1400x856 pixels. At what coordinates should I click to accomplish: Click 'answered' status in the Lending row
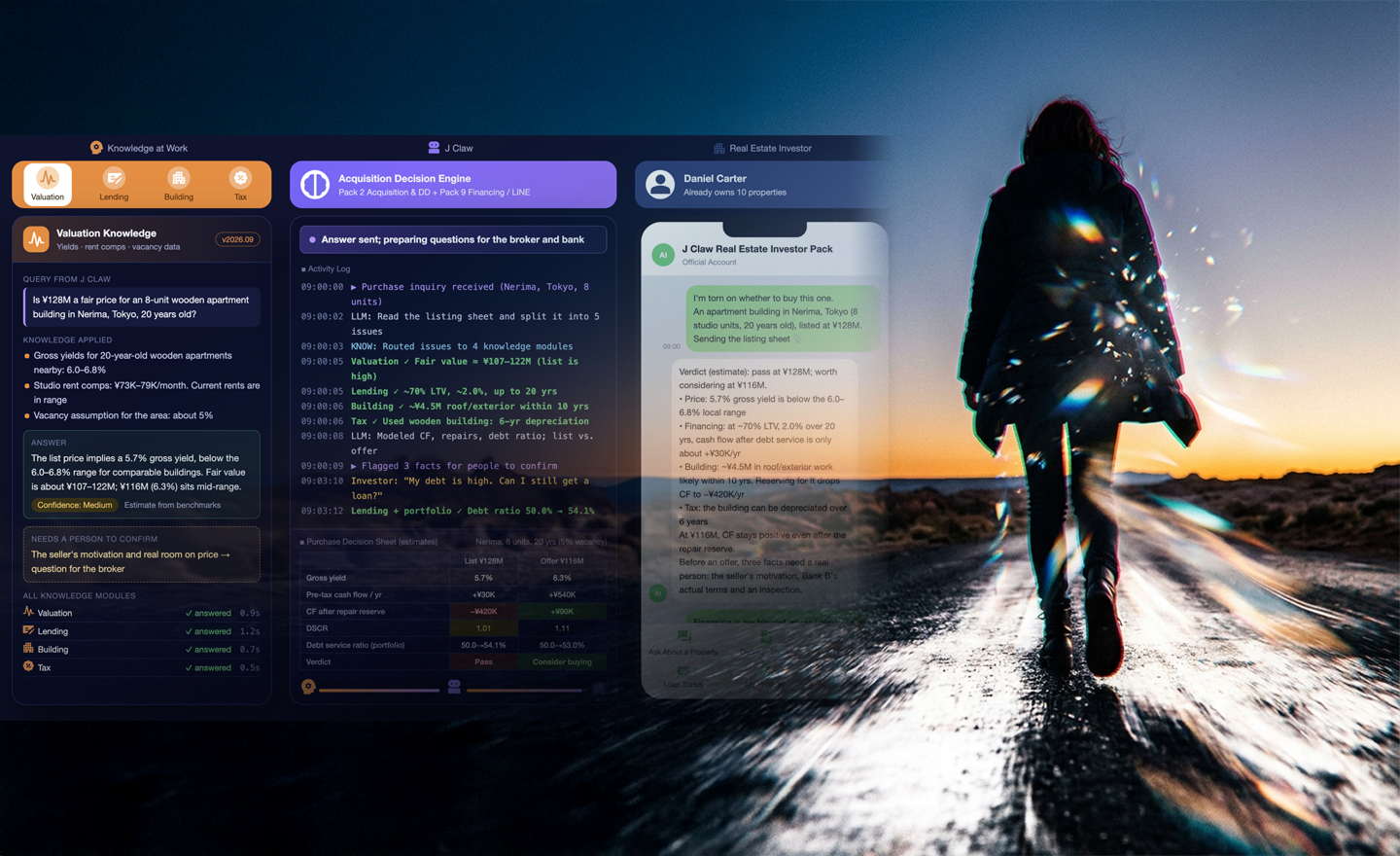[x=208, y=631]
